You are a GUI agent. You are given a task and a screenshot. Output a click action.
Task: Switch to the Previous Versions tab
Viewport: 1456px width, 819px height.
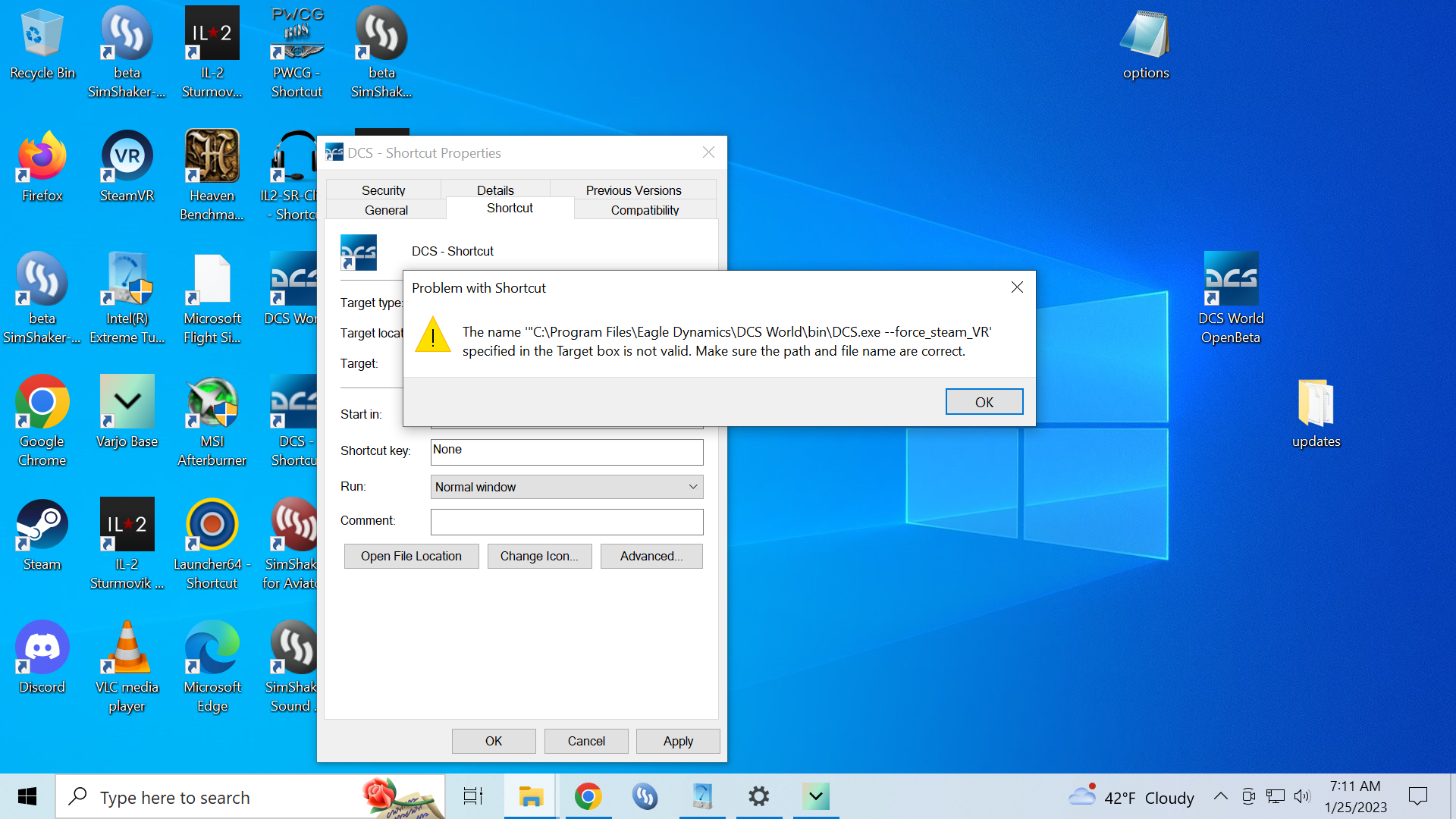pyautogui.click(x=633, y=190)
